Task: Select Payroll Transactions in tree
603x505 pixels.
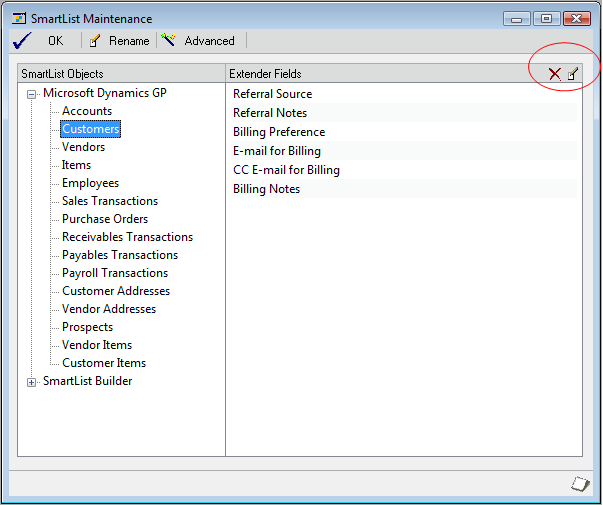Action: [115, 273]
